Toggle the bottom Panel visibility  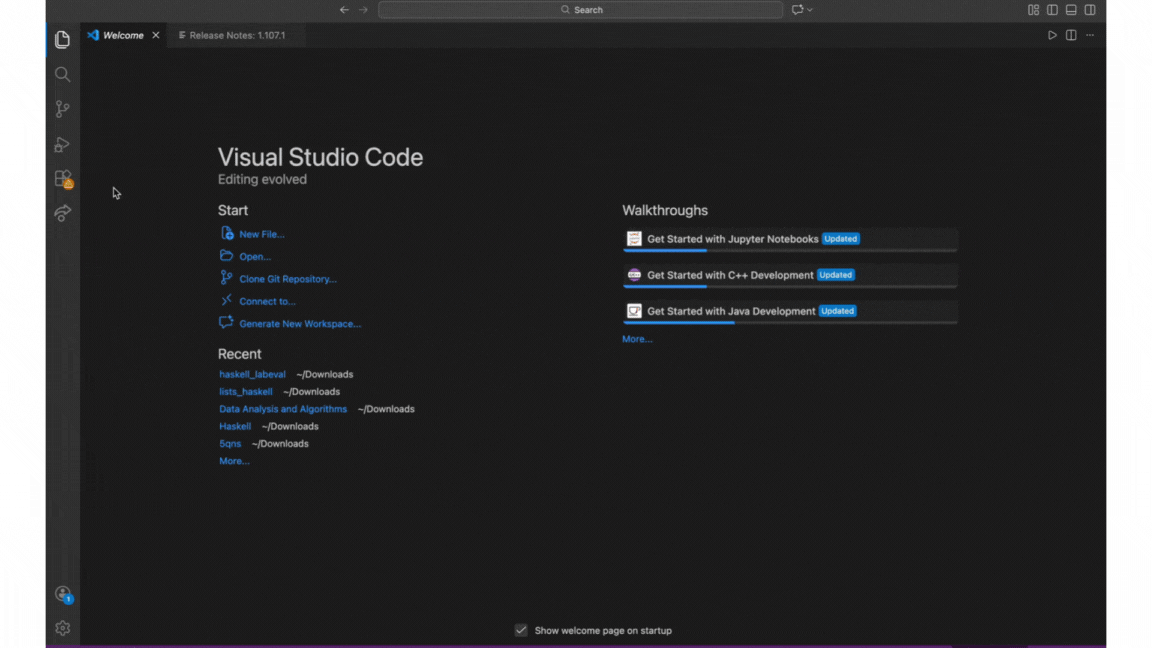1070,9
